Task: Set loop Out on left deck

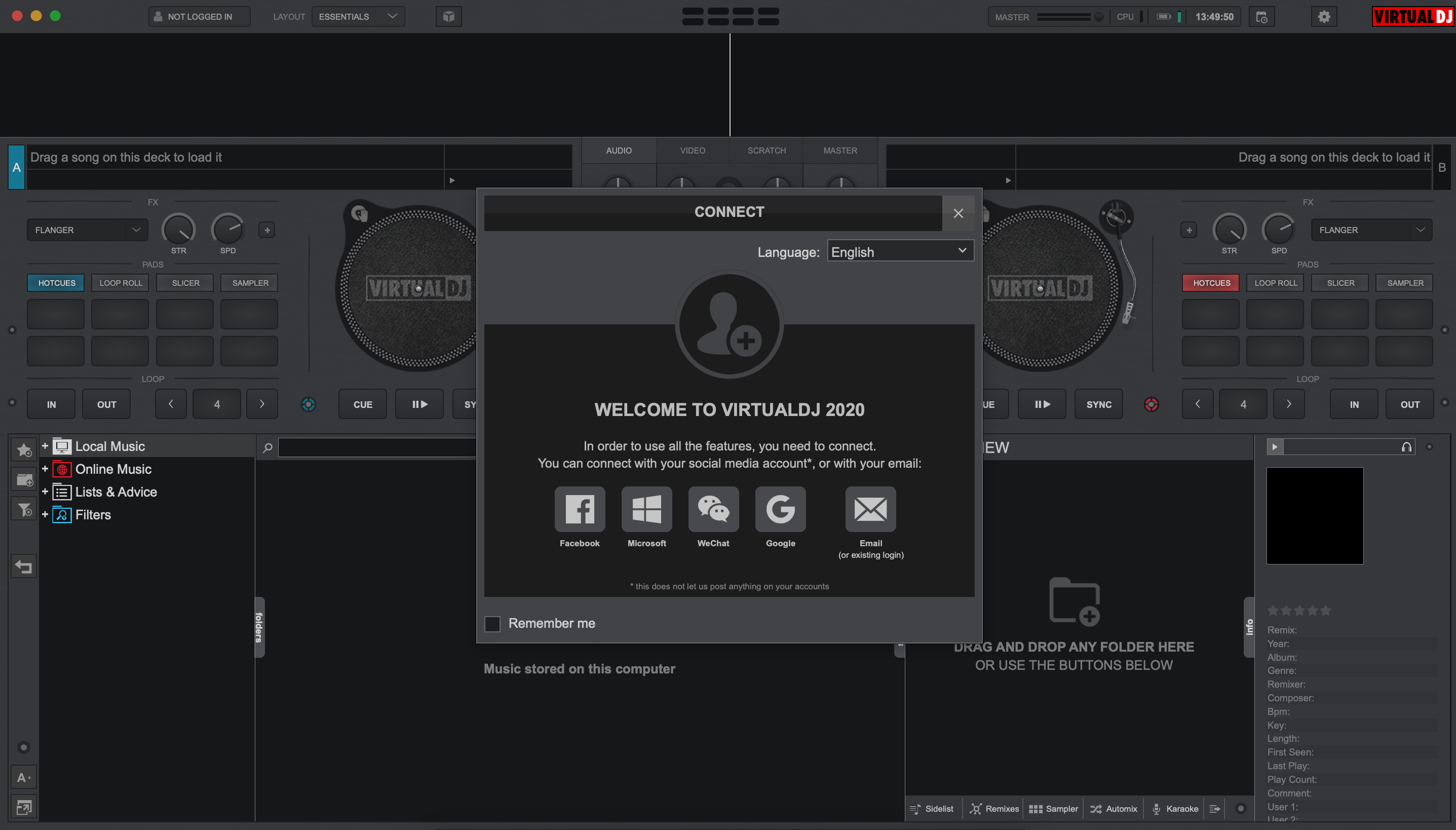Action: [106, 404]
